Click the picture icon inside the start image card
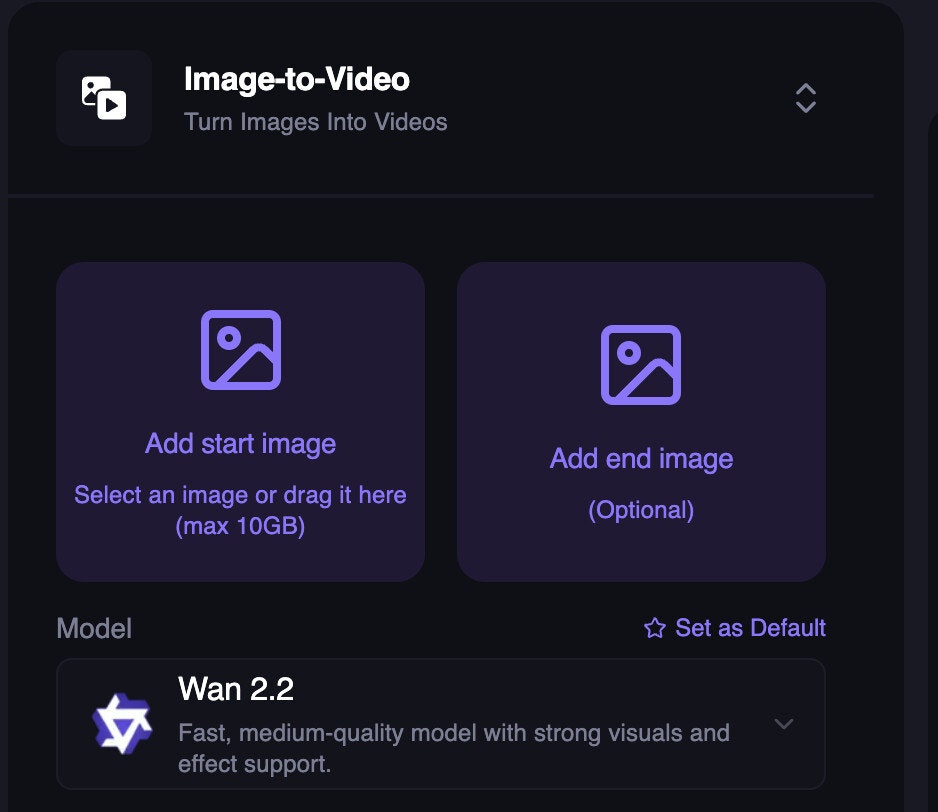The width and height of the screenshot is (938, 812). pos(240,349)
